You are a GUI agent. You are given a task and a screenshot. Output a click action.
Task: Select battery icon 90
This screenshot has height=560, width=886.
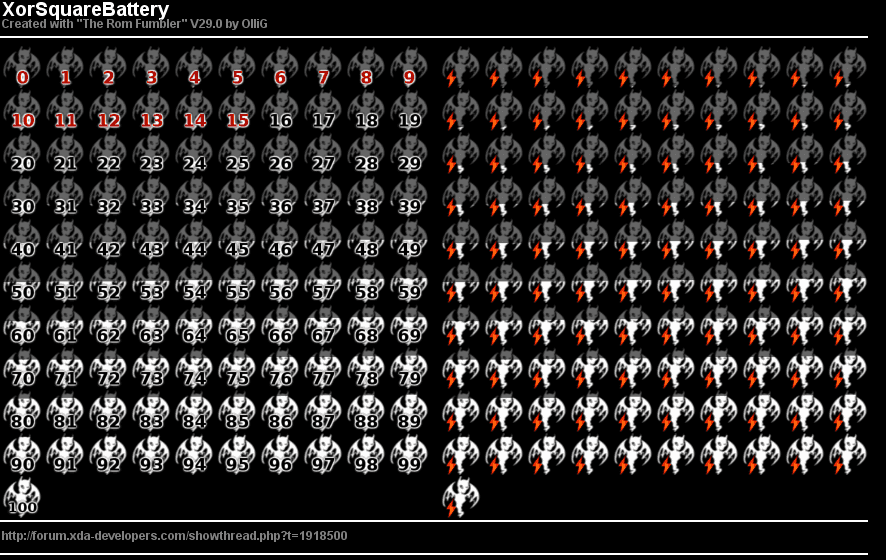click(x=22, y=454)
